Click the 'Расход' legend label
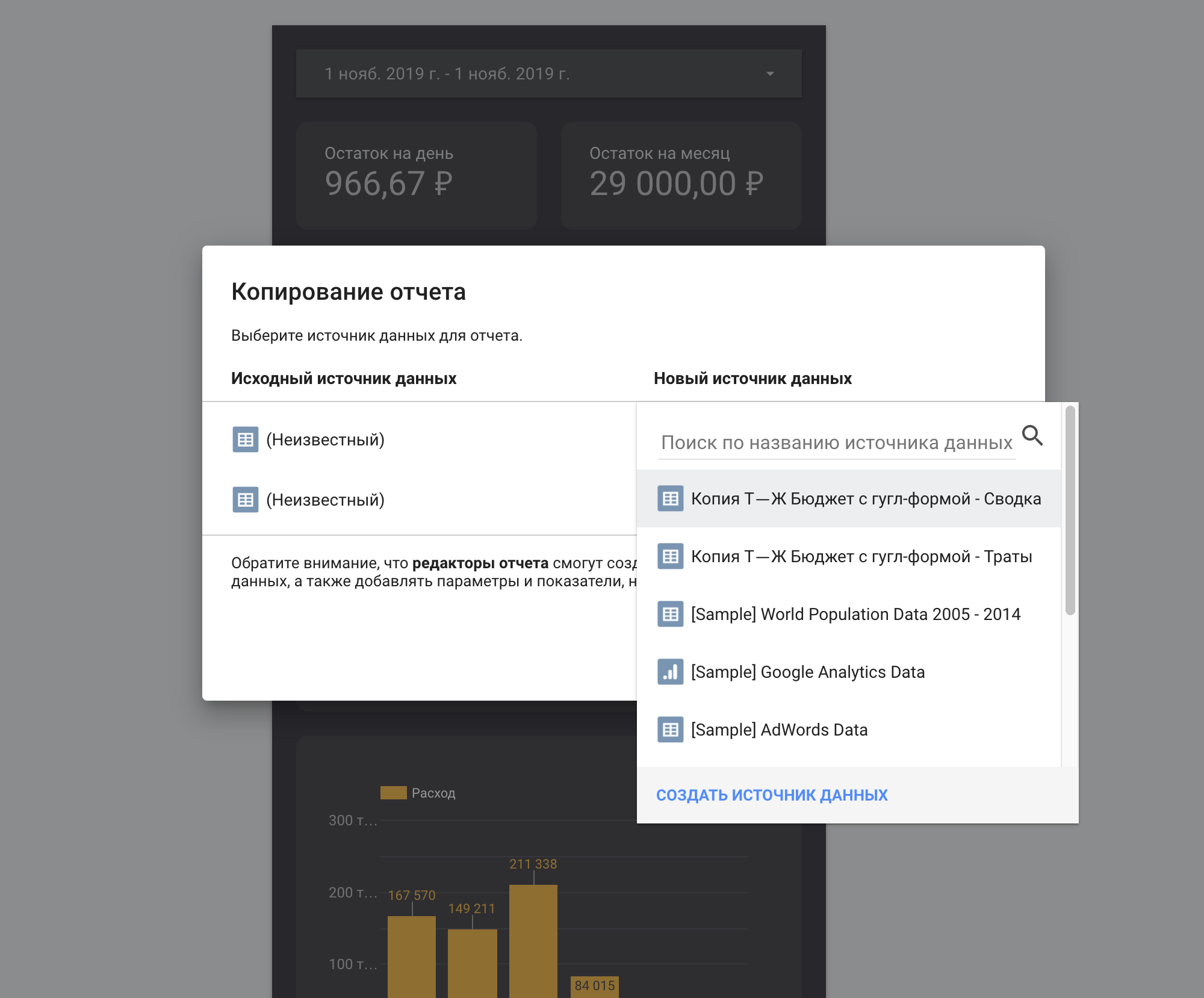The height and width of the screenshot is (998, 1204). (x=433, y=793)
